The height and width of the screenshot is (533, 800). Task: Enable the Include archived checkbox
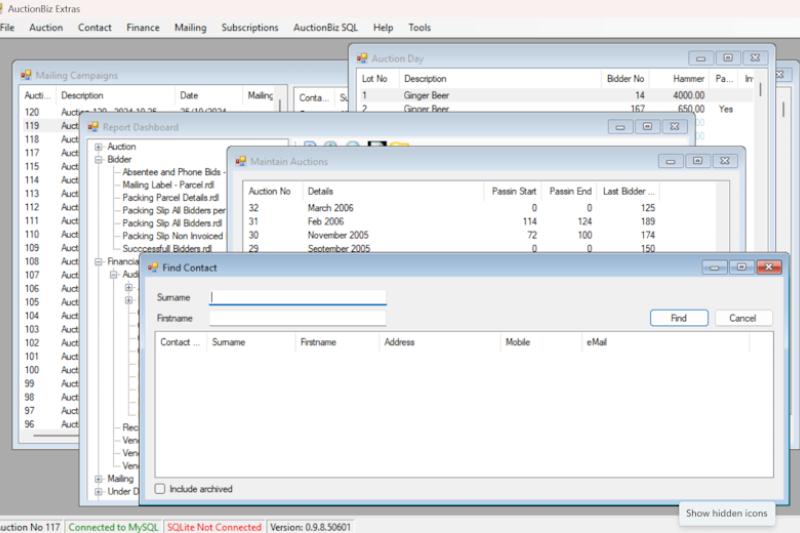pos(160,489)
